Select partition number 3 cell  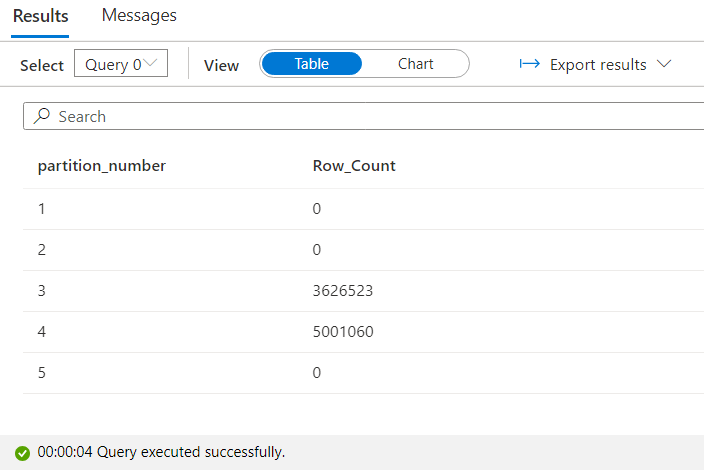[x=42, y=290]
